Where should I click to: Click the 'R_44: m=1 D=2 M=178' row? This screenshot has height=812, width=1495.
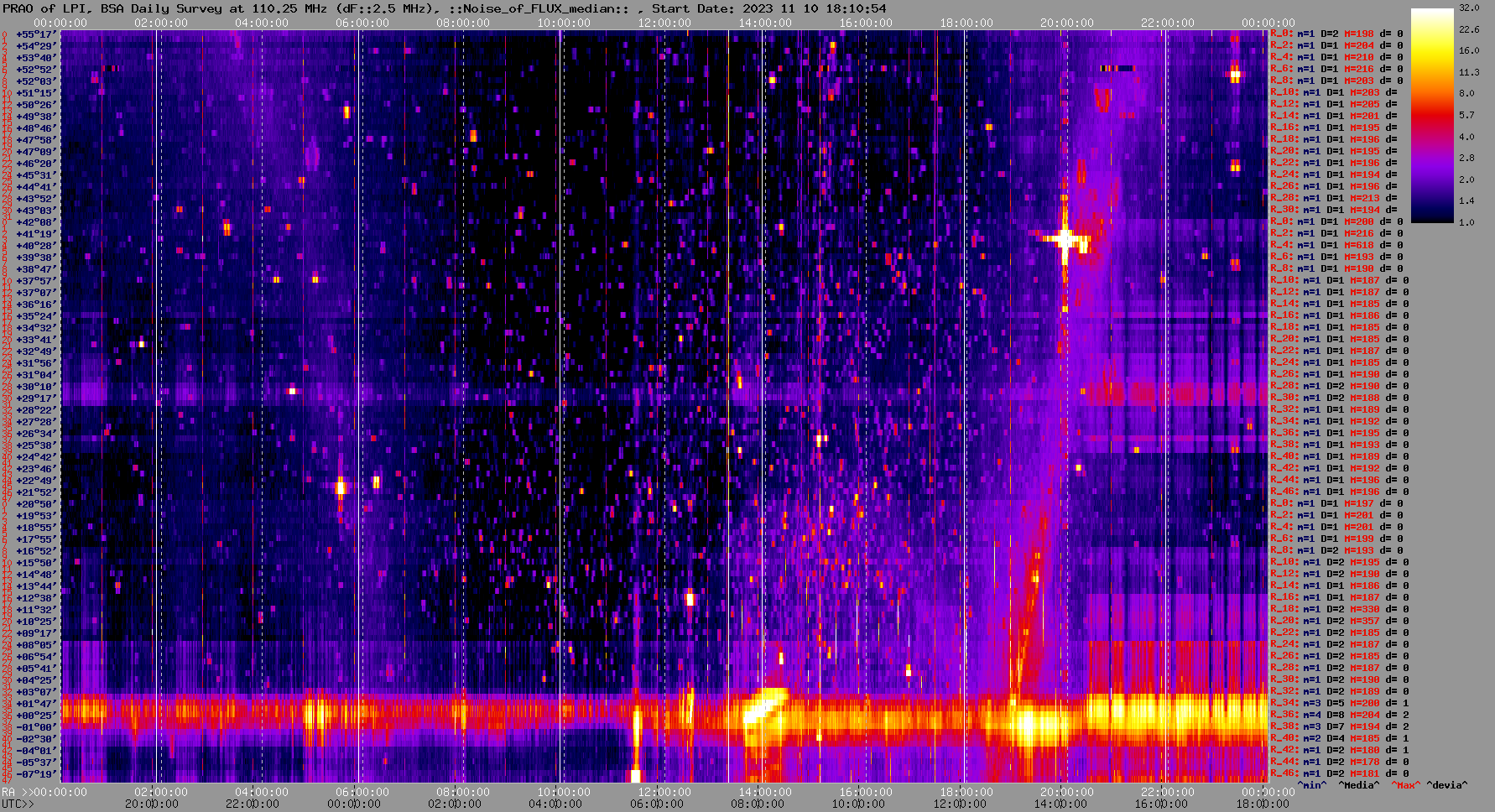(x=1340, y=762)
